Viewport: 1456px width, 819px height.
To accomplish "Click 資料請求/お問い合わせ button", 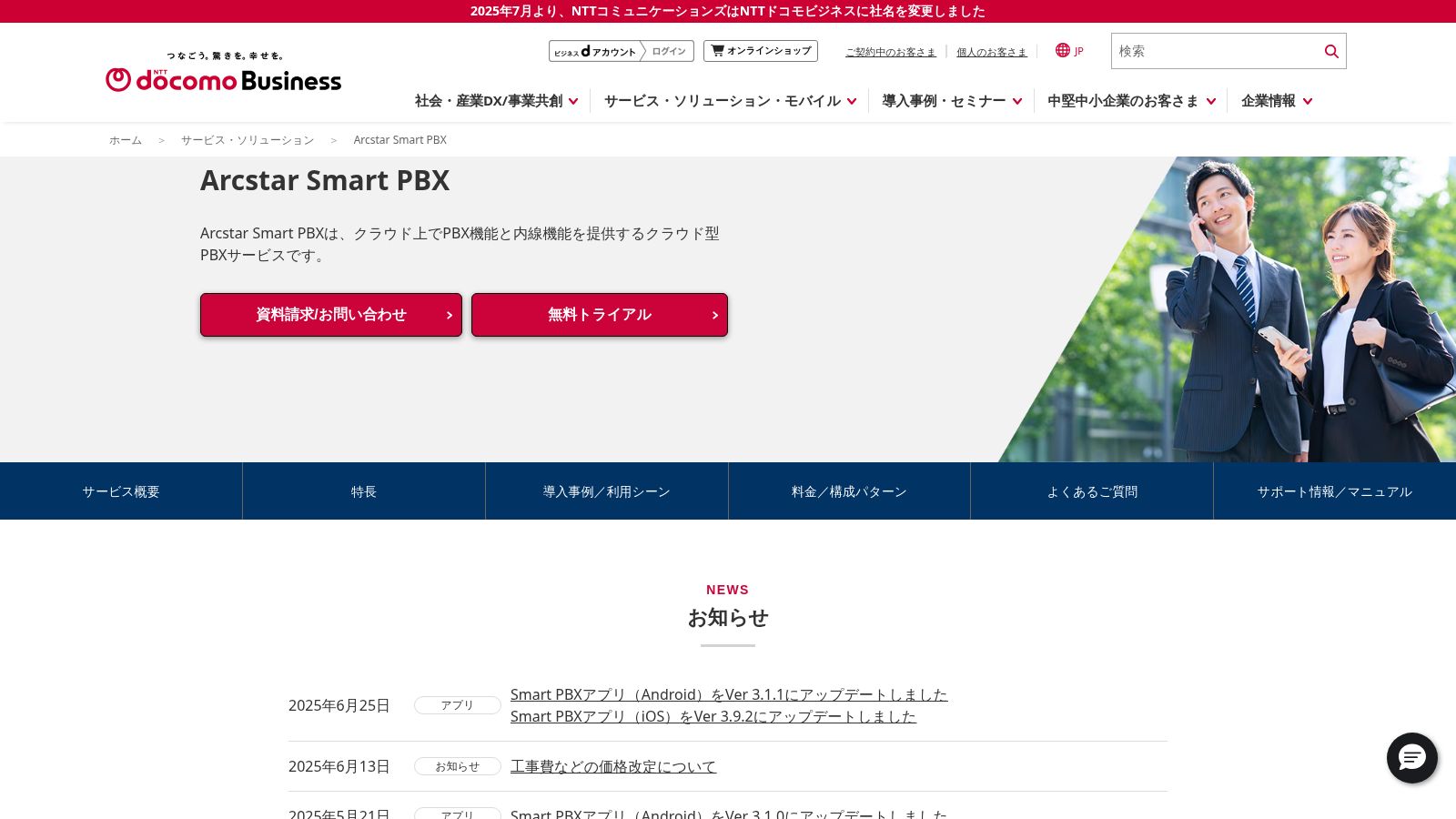I will [331, 315].
